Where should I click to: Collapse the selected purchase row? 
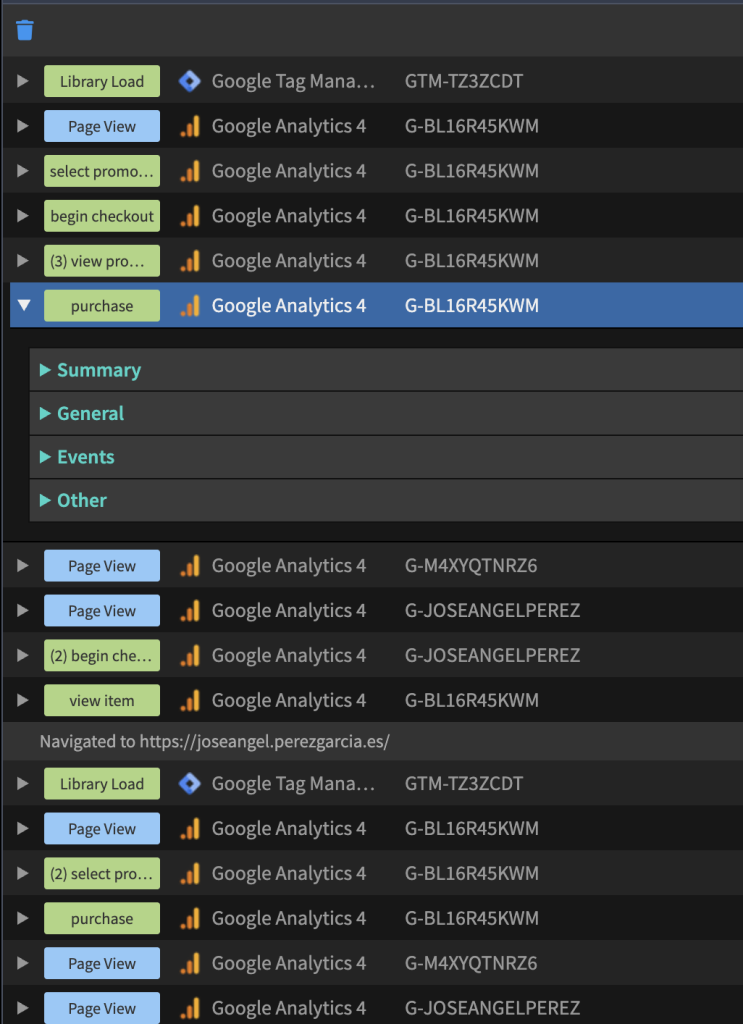click(24, 305)
